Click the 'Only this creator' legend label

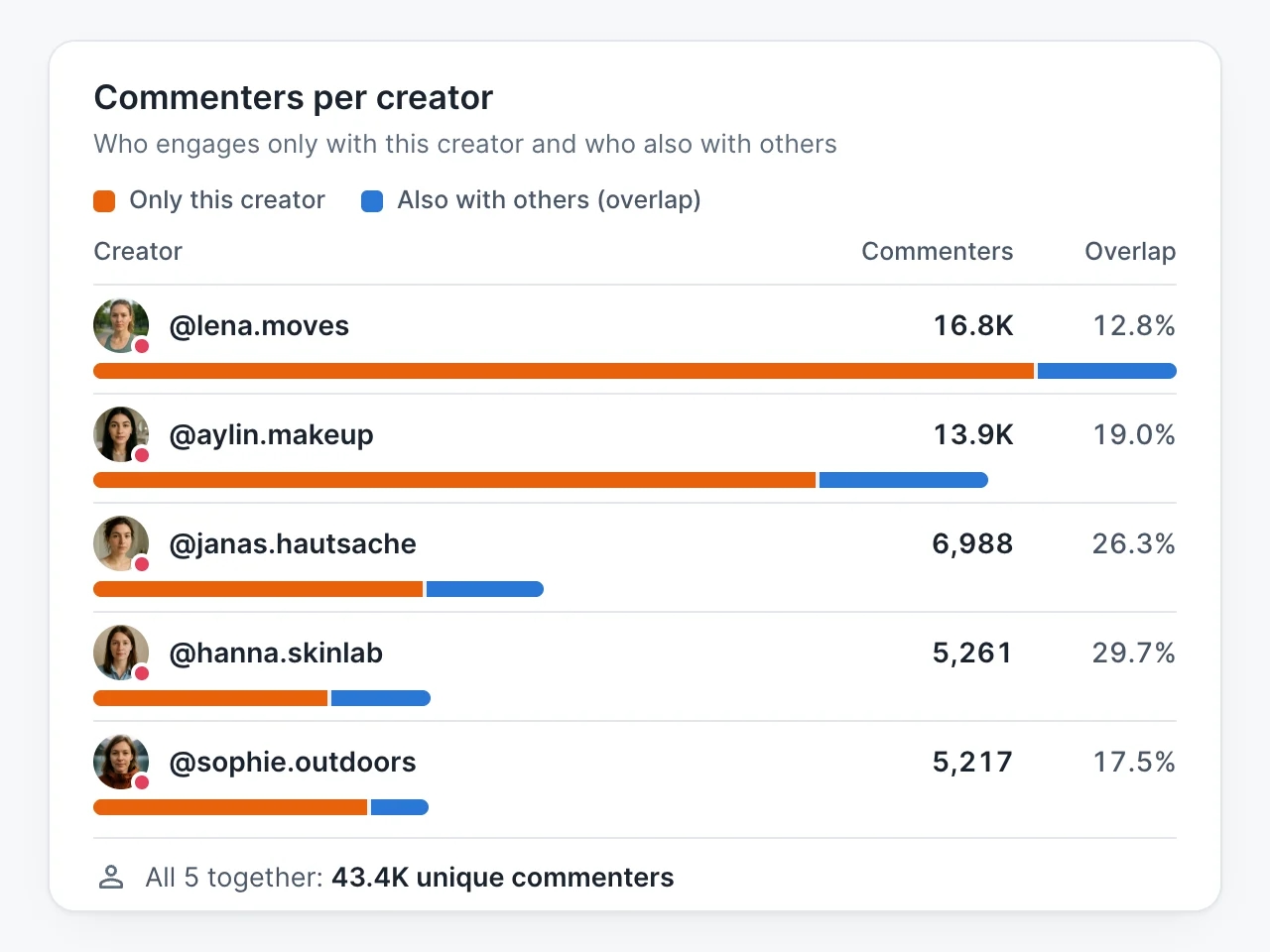coord(227,200)
